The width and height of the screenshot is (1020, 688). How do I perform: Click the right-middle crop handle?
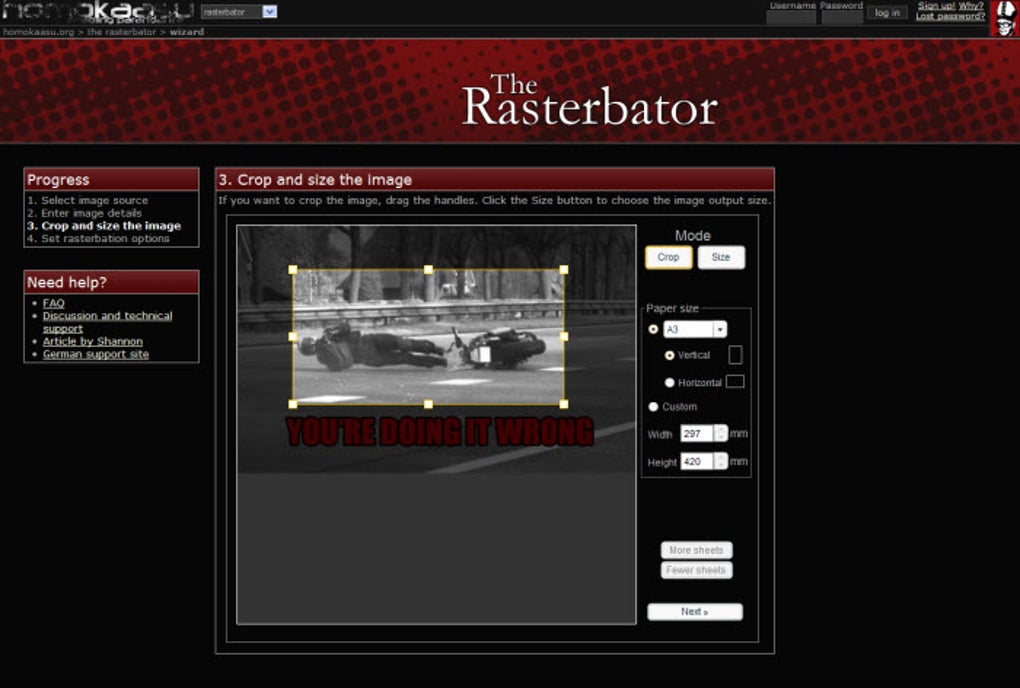pos(563,336)
